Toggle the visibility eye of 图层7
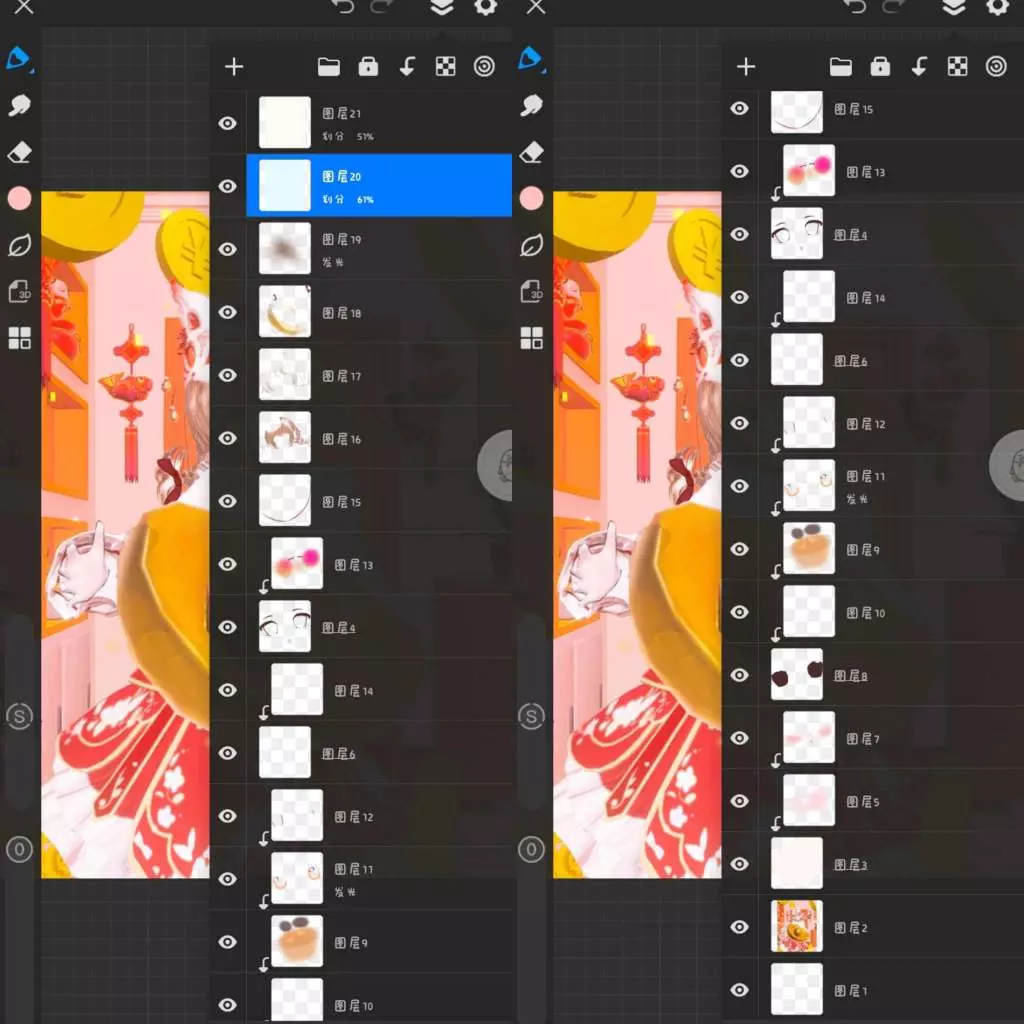This screenshot has width=1024, height=1024. [x=739, y=738]
